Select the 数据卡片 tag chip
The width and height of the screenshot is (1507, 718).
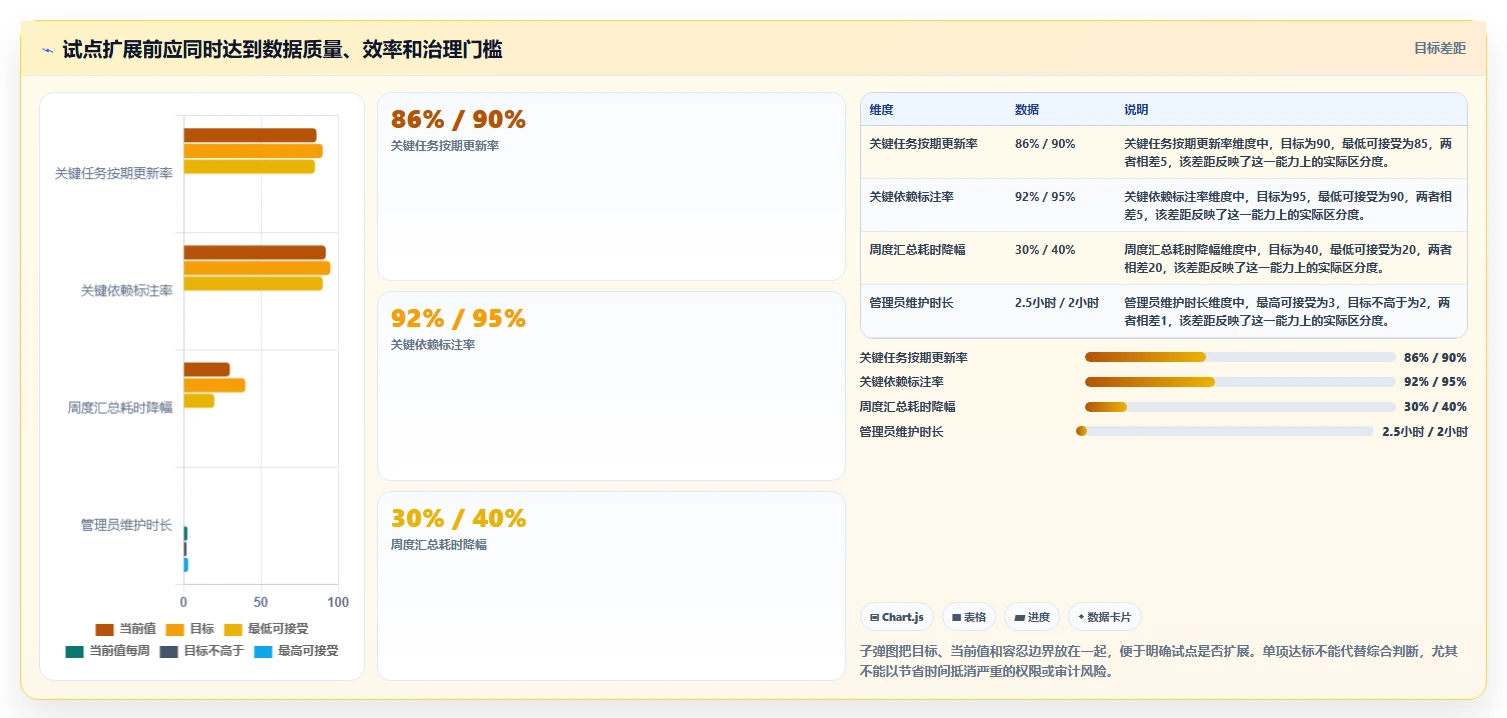click(x=1105, y=617)
